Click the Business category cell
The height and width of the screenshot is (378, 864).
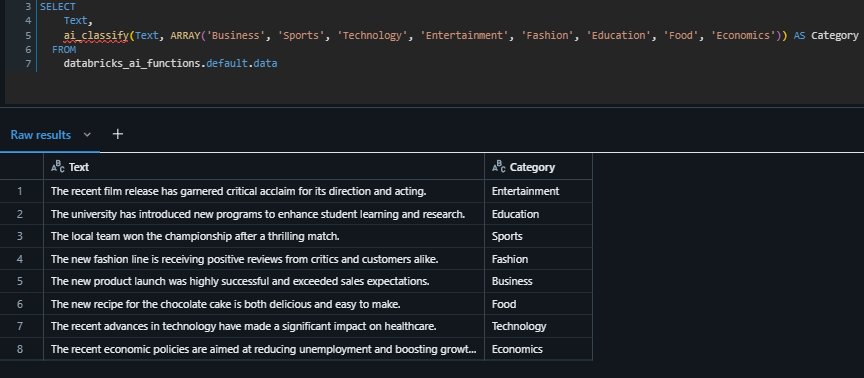click(x=538, y=282)
